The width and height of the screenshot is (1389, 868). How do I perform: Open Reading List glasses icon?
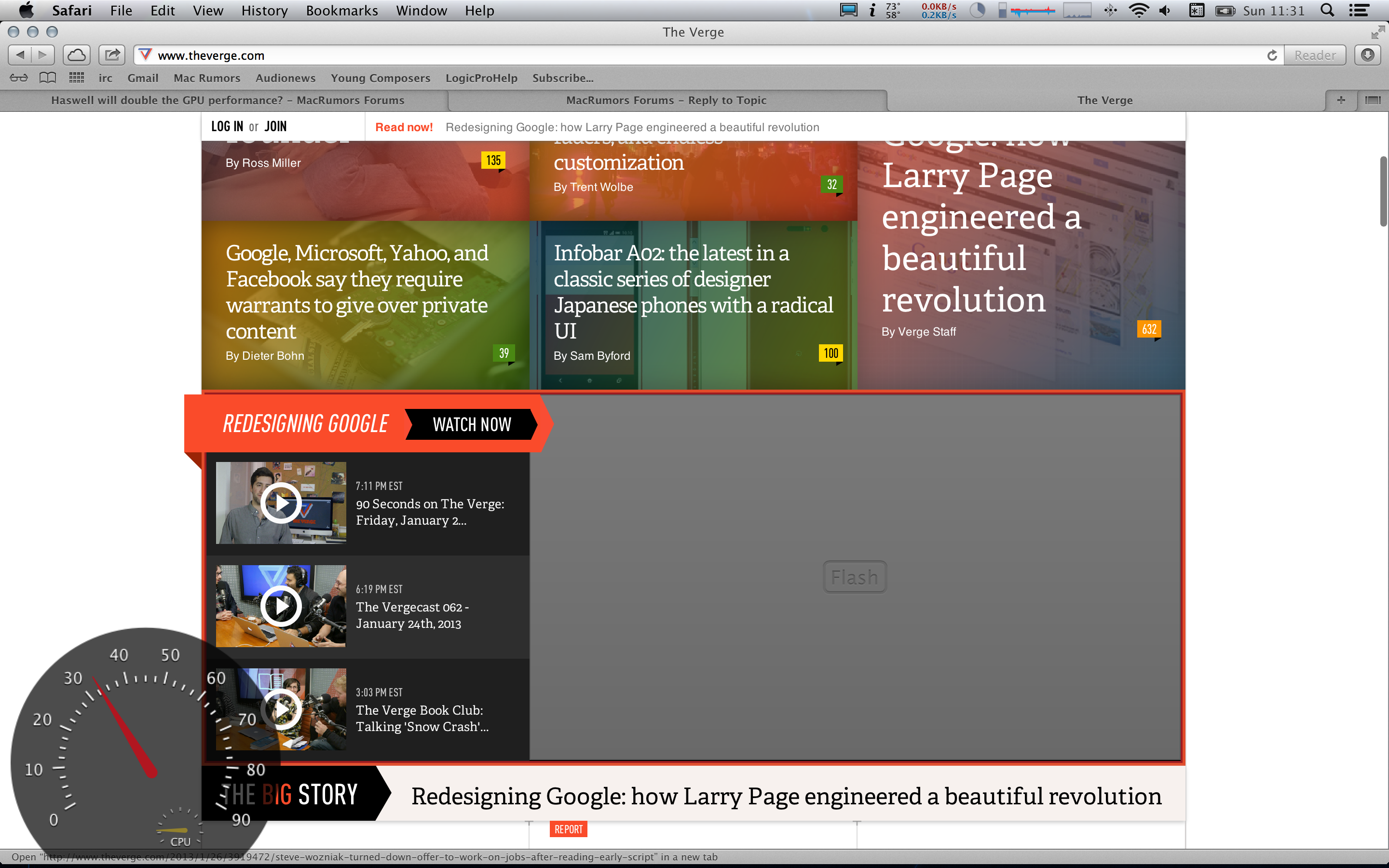coord(18,78)
